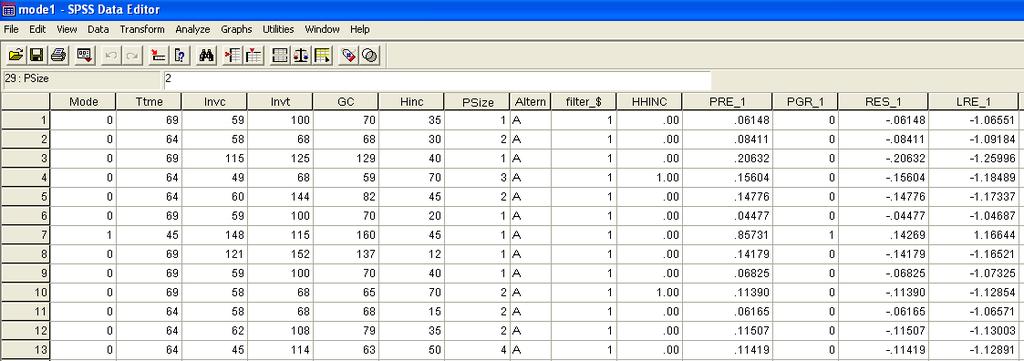Open the Data menu

[98, 29]
